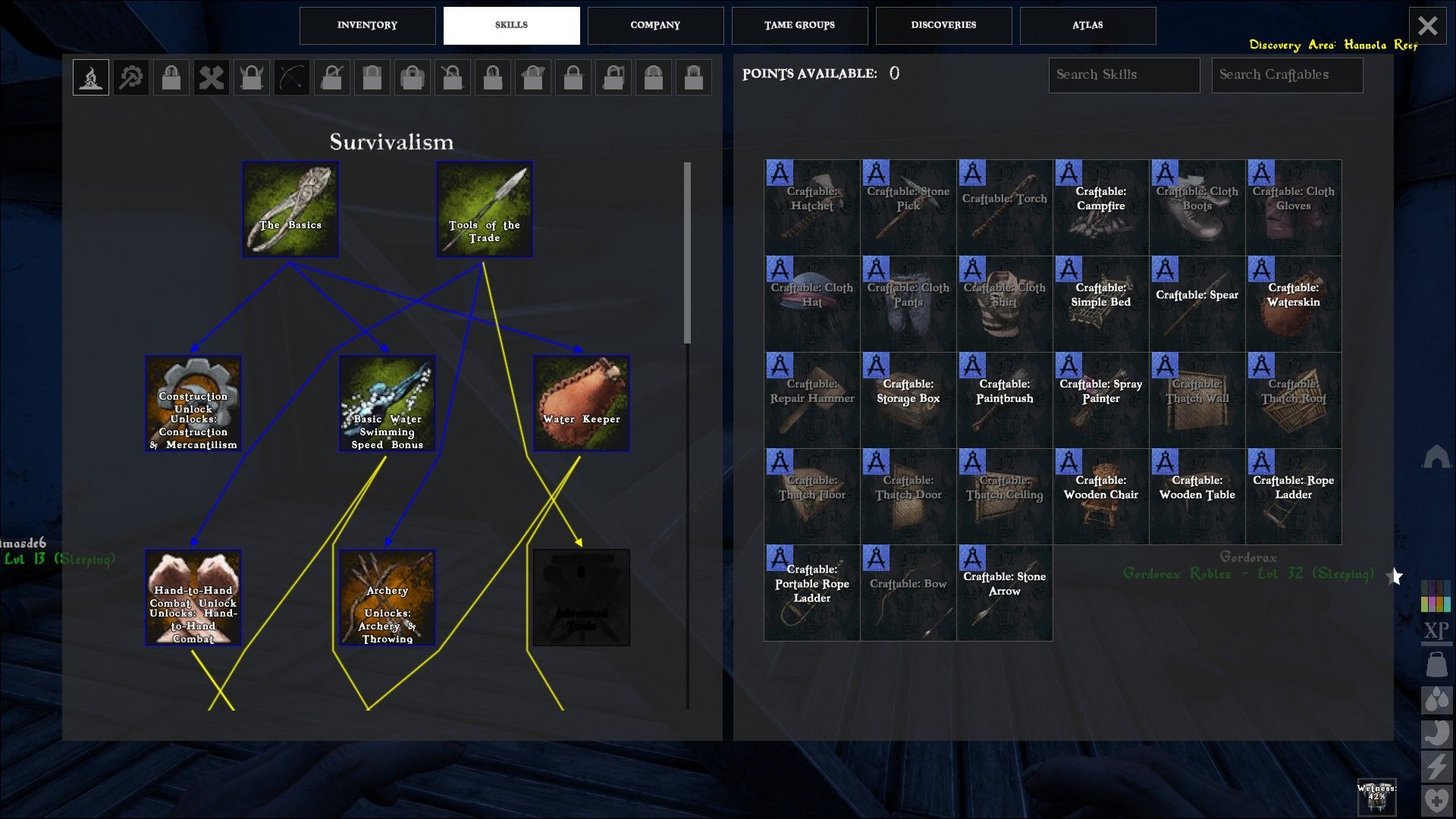Click the Basic Water Swimming Speed Bonus skill
Viewport: 1456px width, 819px height.
click(x=388, y=403)
